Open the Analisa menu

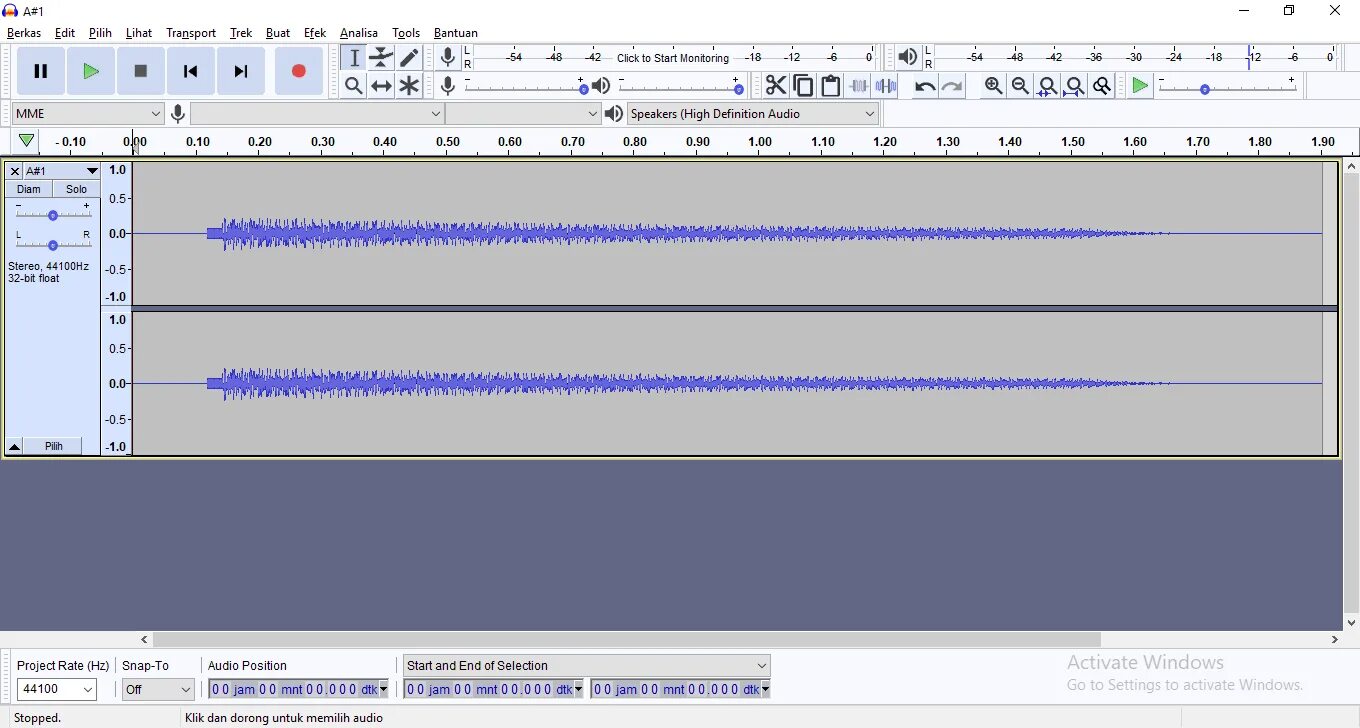coord(359,33)
